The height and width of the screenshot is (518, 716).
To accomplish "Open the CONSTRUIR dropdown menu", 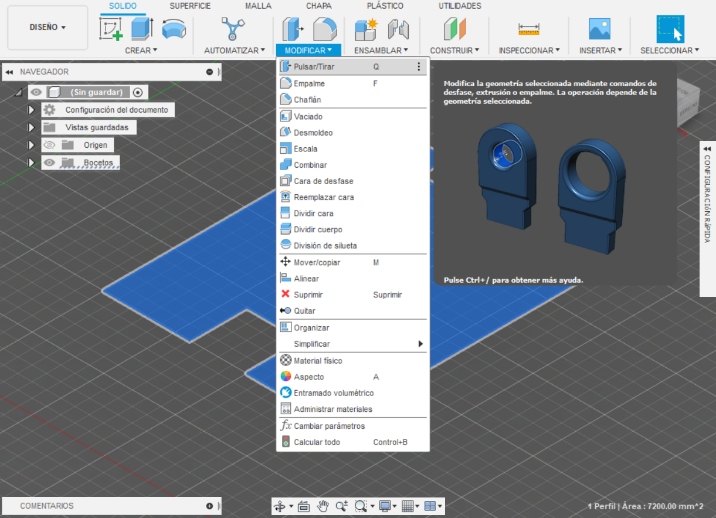I will pyautogui.click(x=454, y=50).
